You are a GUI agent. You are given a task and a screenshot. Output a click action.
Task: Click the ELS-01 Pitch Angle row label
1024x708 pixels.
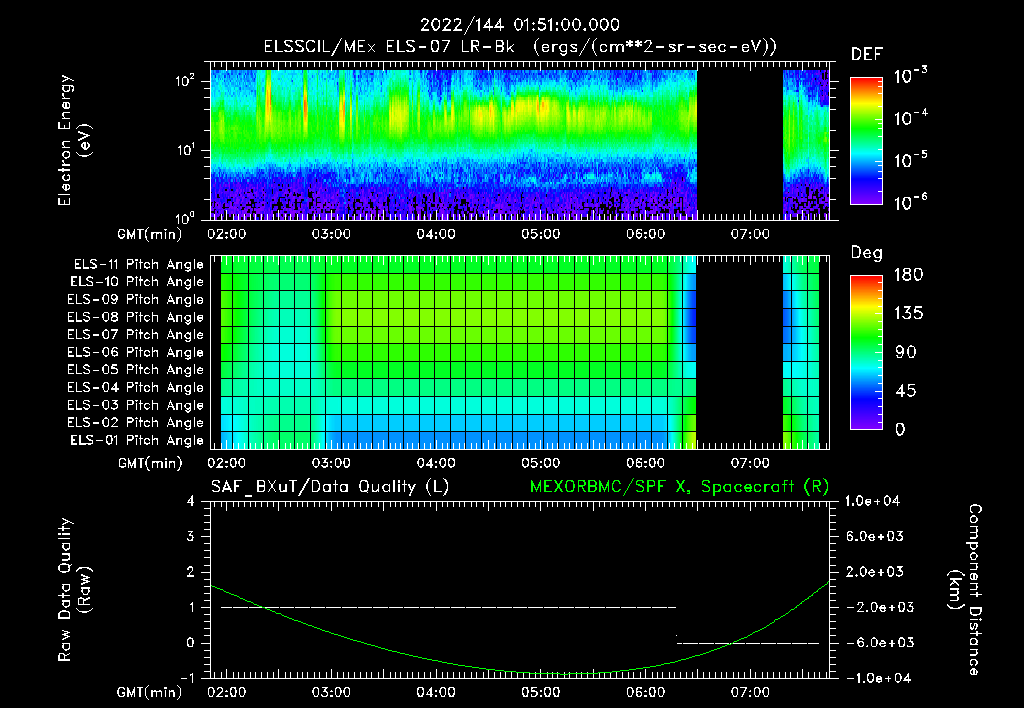pos(137,440)
